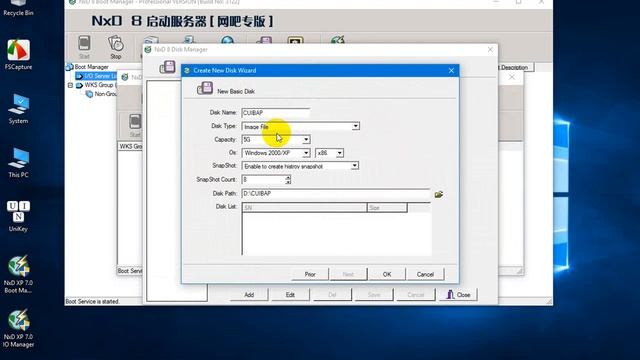
Task: Close the NxD 8 Disk Manager window
Action: click(490, 49)
